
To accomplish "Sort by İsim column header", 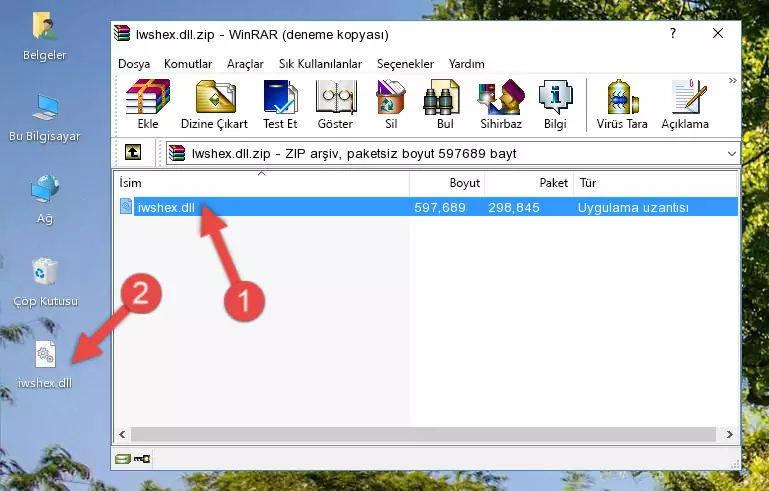I will coord(262,182).
